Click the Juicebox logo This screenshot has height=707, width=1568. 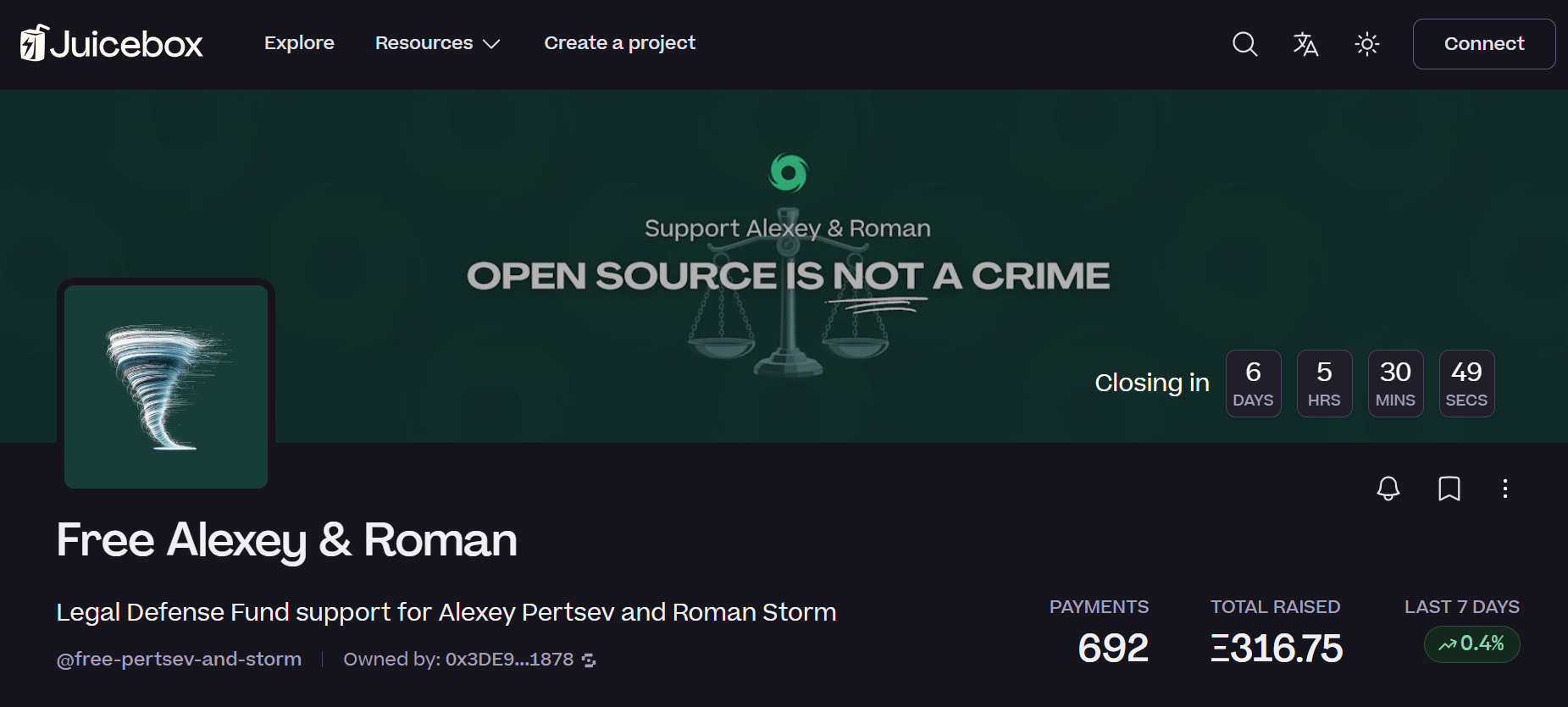coord(111,43)
